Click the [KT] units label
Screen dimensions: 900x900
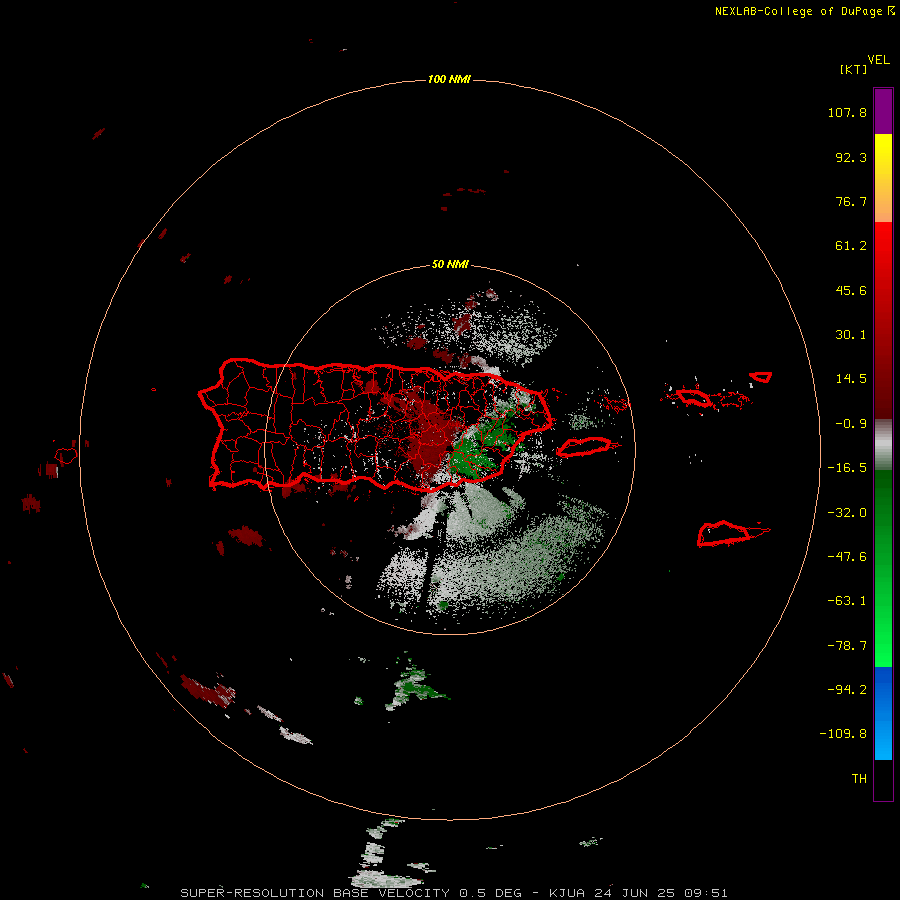[853, 69]
